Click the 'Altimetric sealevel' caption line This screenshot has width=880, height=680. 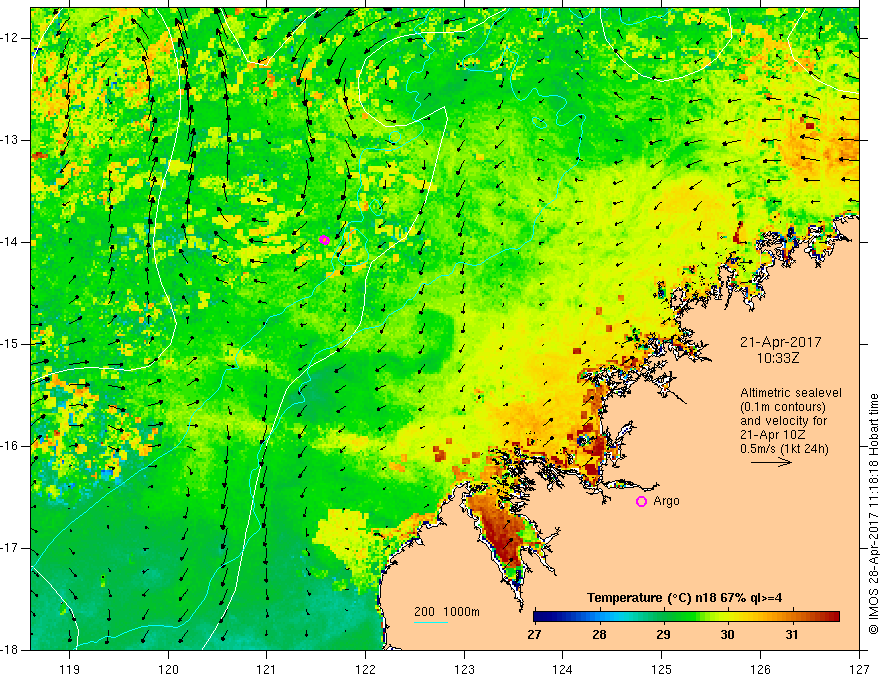791,393
